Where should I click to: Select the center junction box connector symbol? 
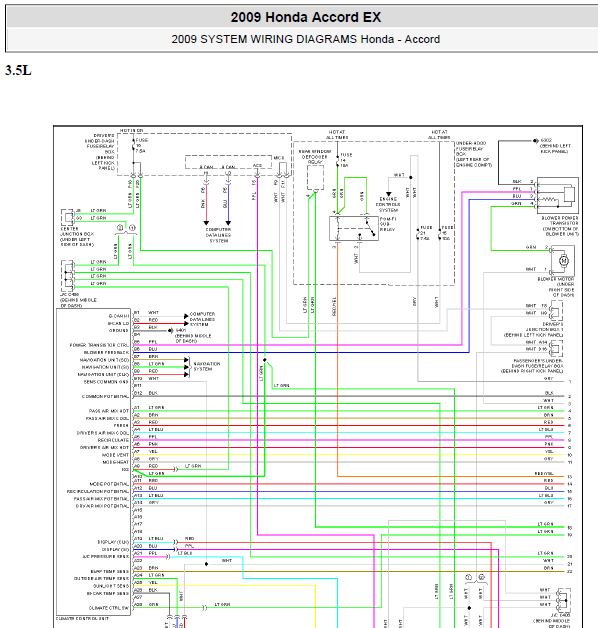click(68, 217)
